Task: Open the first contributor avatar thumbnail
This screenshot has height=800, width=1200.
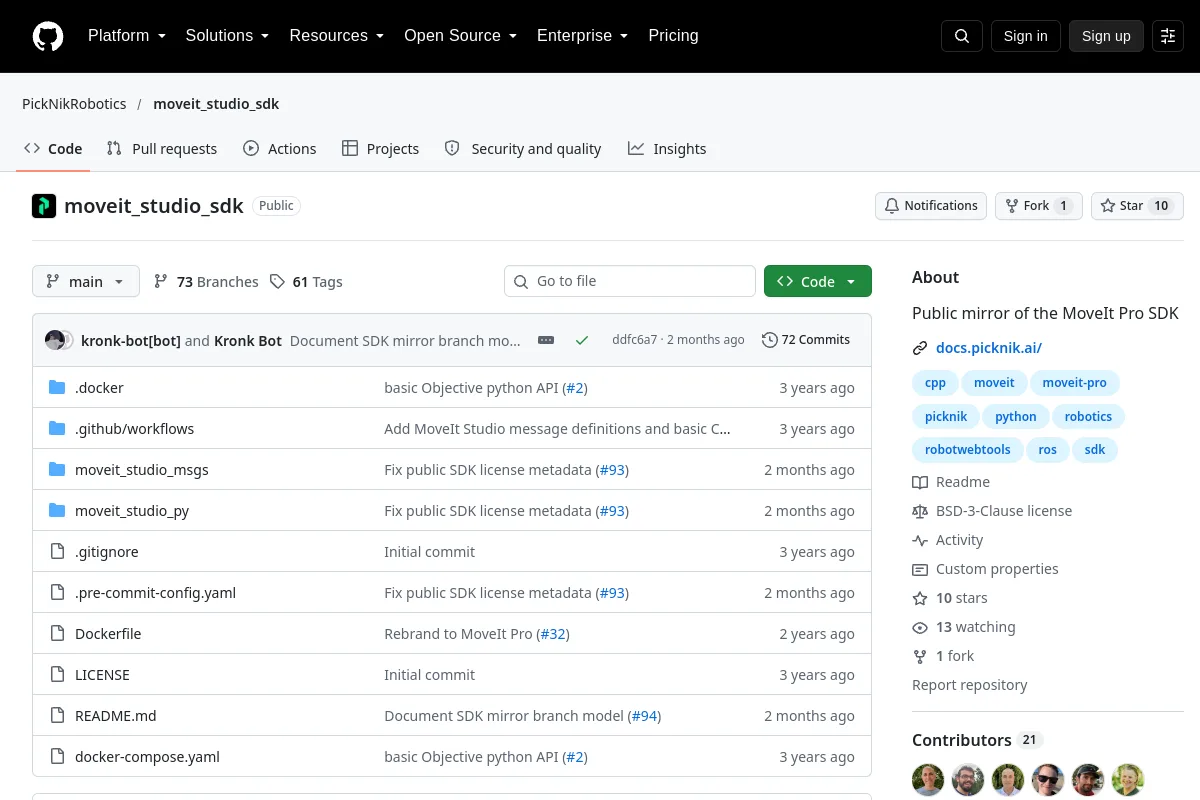Action: point(928,780)
